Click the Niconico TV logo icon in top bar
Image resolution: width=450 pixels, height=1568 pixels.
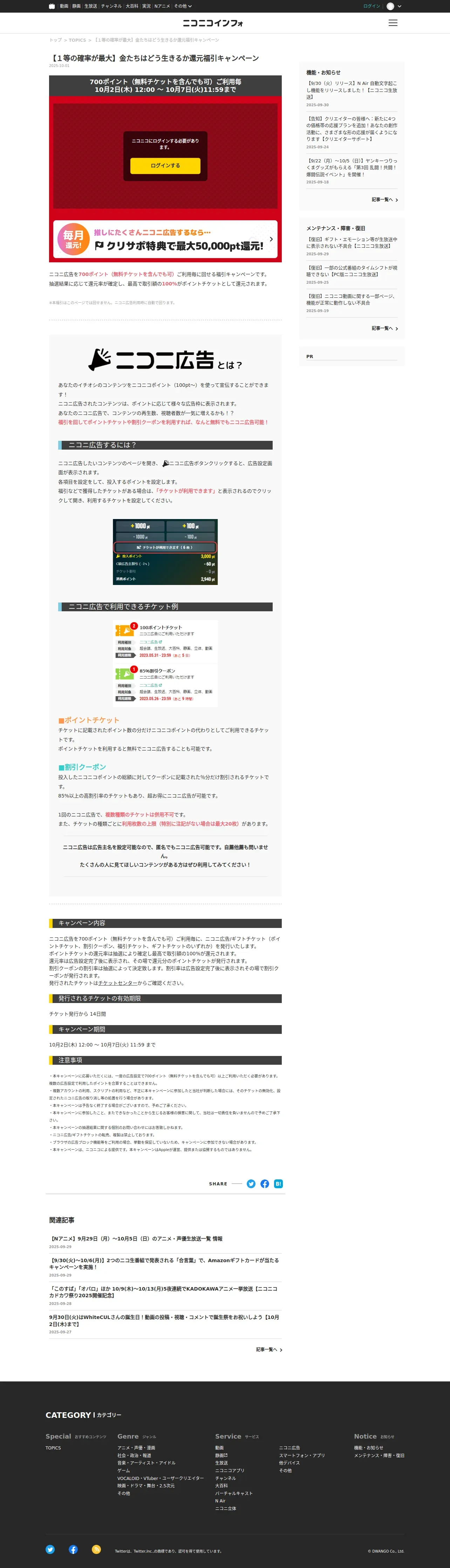click(x=52, y=6)
